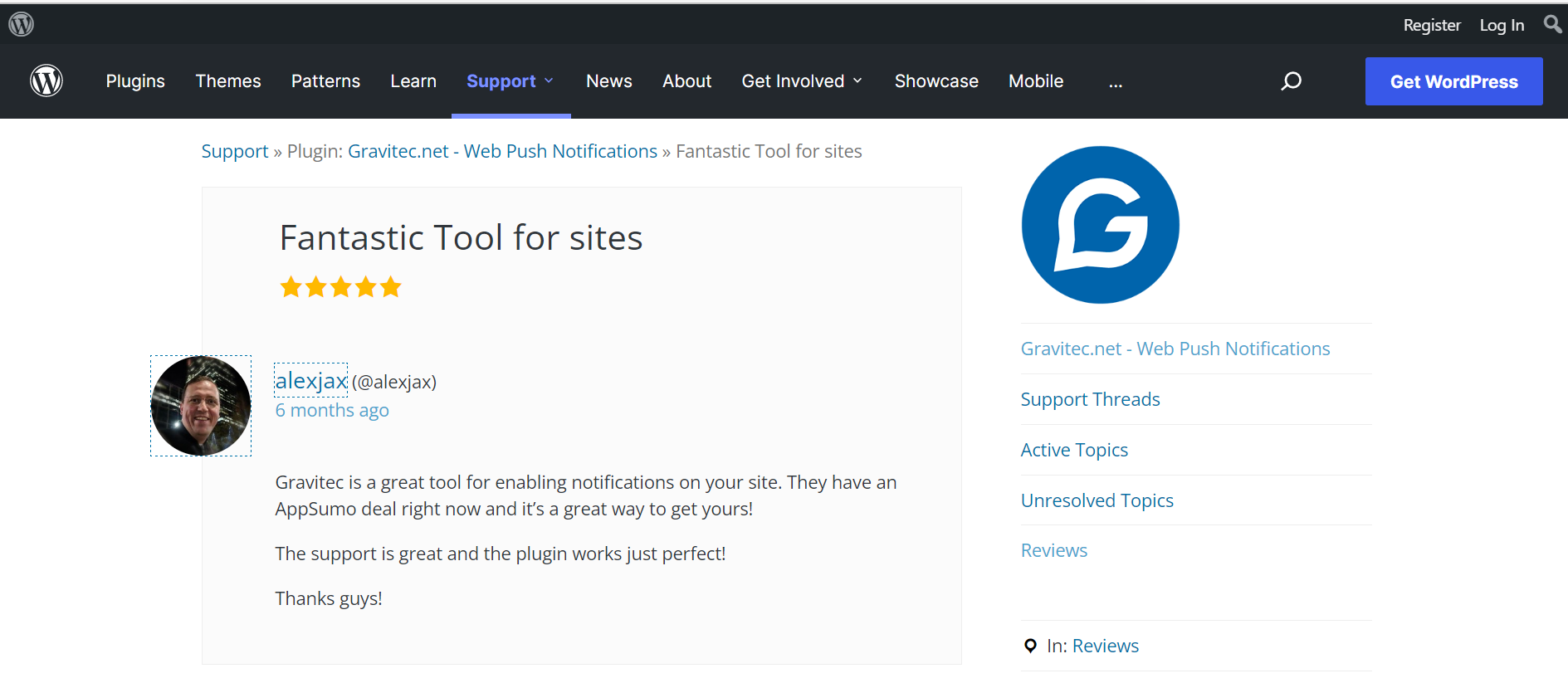Go to News

click(609, 81)
